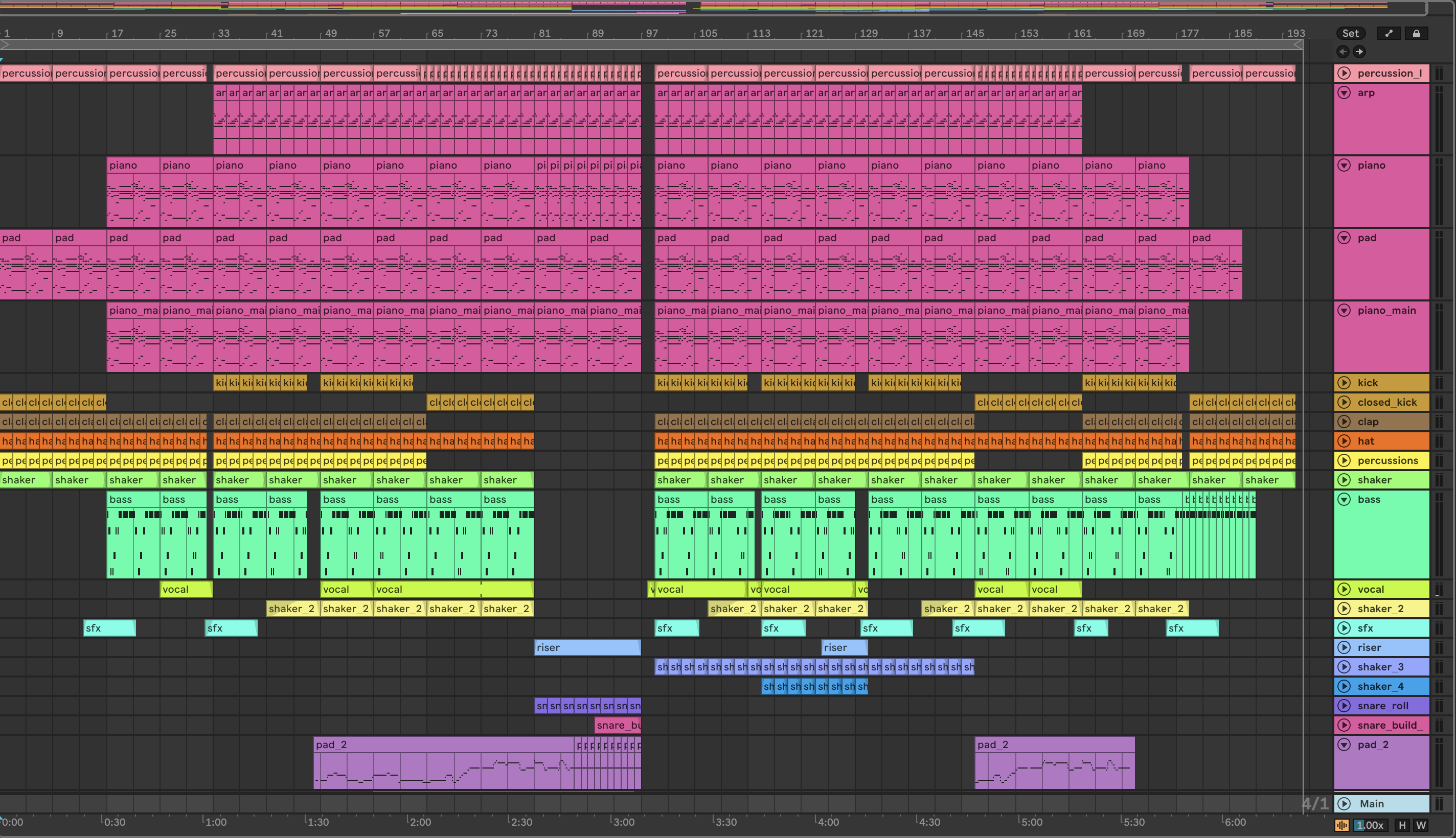Collapse the arp track
1456x838 pixels.
click(1344, 92)
